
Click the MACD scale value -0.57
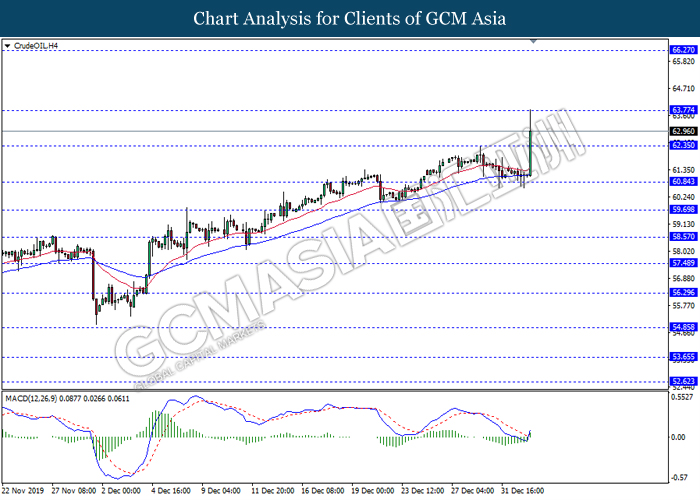pos(679,478)
